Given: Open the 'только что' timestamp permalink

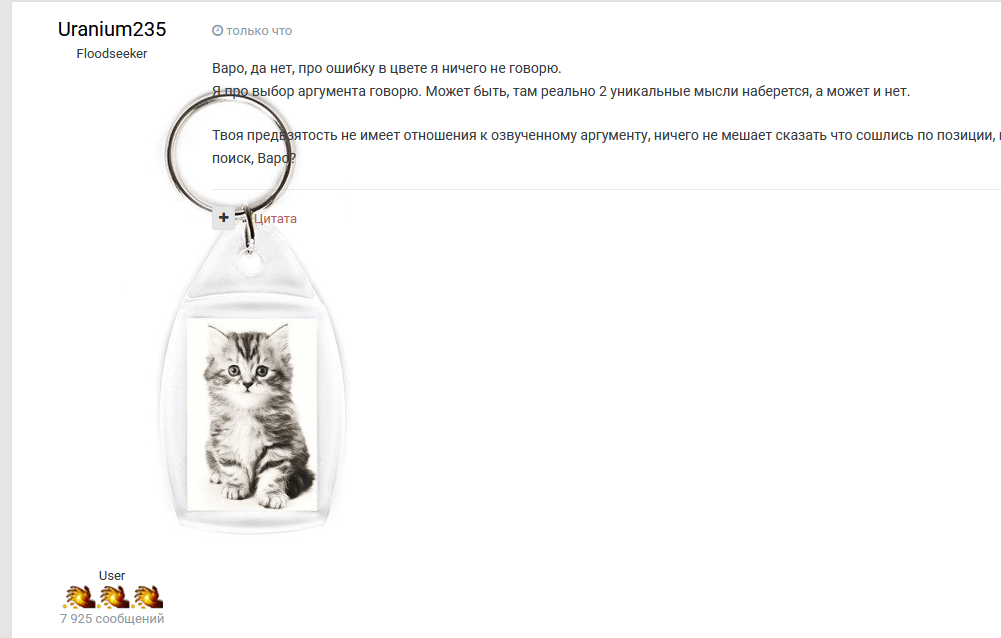Looking at the screenshot, I should pyautogui.click(x=259, y=31).
